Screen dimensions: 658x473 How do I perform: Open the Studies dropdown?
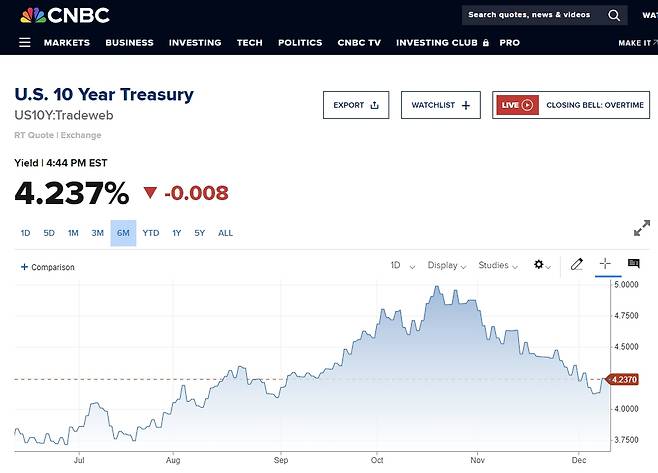(x=498, y=266)
